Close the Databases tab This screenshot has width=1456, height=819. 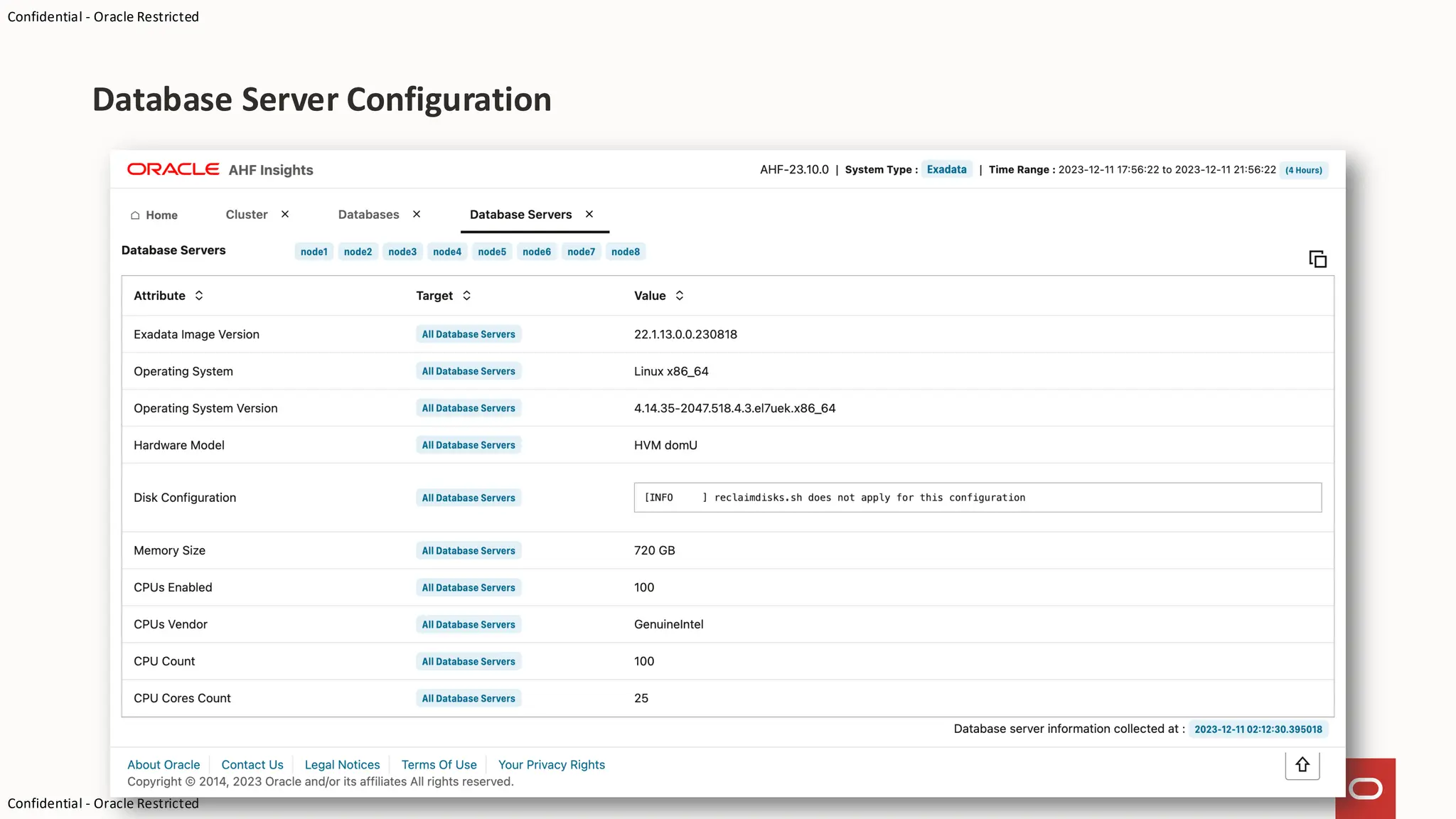click(417, 214)
